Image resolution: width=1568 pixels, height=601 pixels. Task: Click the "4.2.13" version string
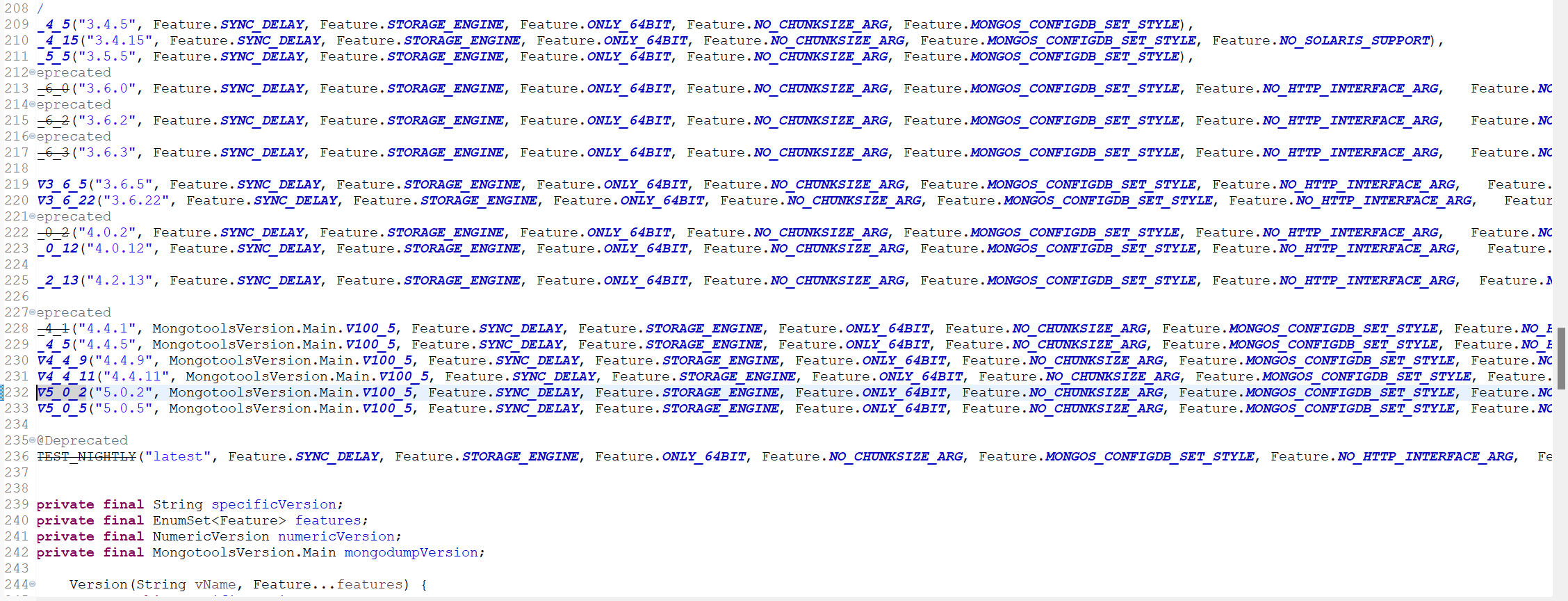(x=120, y=280)
